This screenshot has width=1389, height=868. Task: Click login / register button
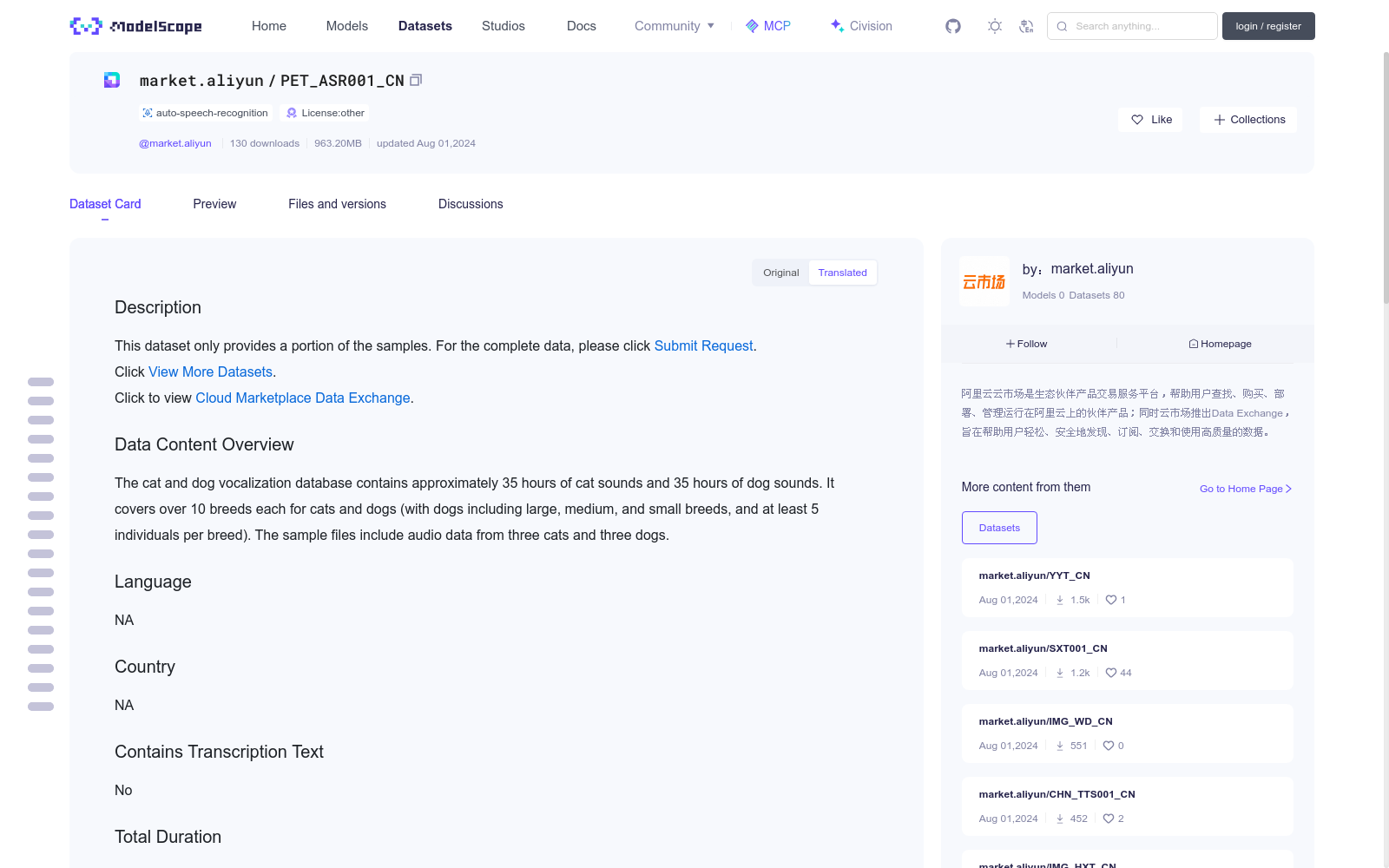[1268, 26]
